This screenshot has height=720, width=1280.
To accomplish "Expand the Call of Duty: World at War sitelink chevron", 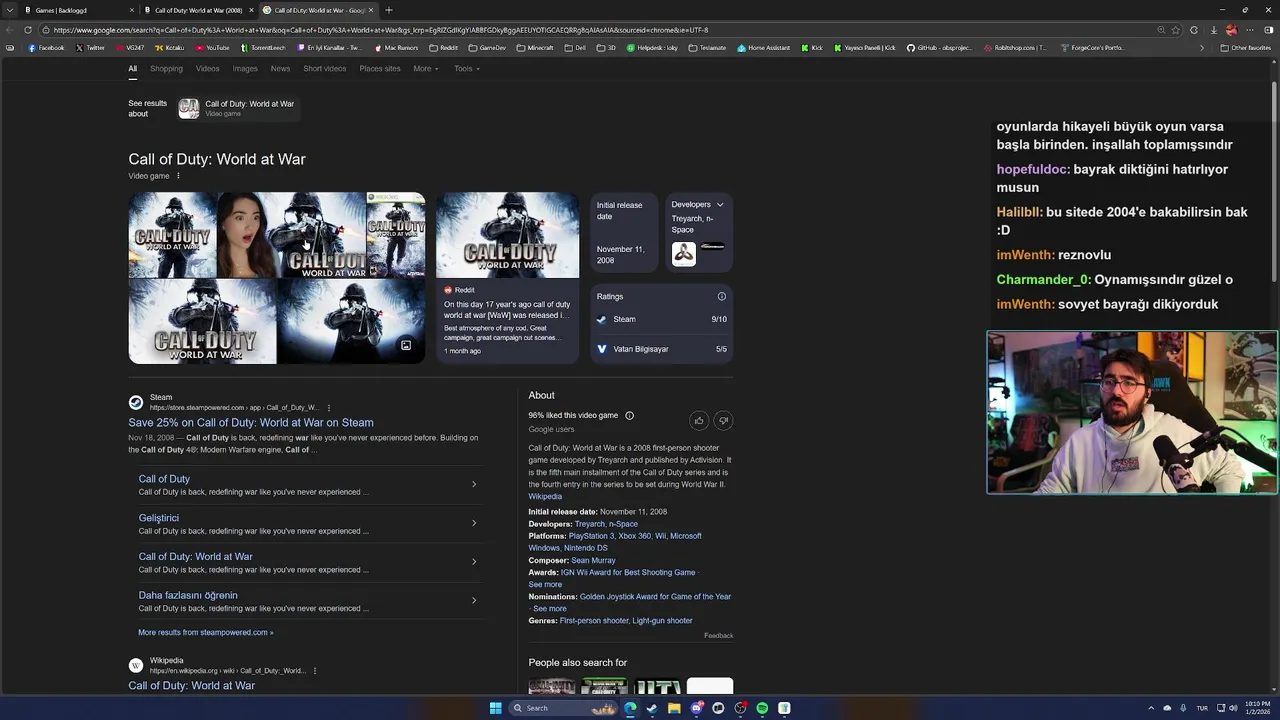I will pyautogui.click(x=474, y=561).
